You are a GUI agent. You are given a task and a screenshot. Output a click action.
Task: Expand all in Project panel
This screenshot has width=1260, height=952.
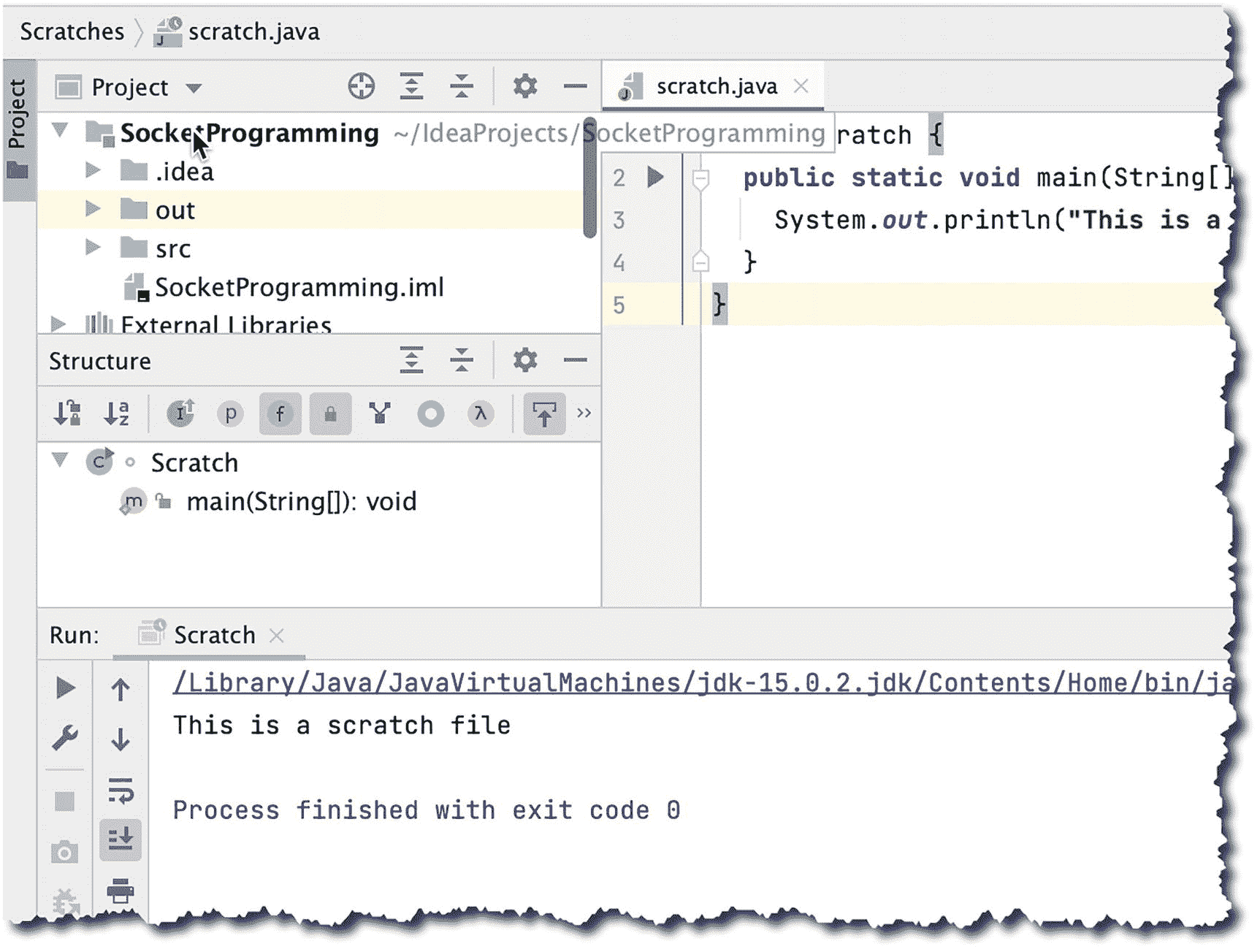412,87
